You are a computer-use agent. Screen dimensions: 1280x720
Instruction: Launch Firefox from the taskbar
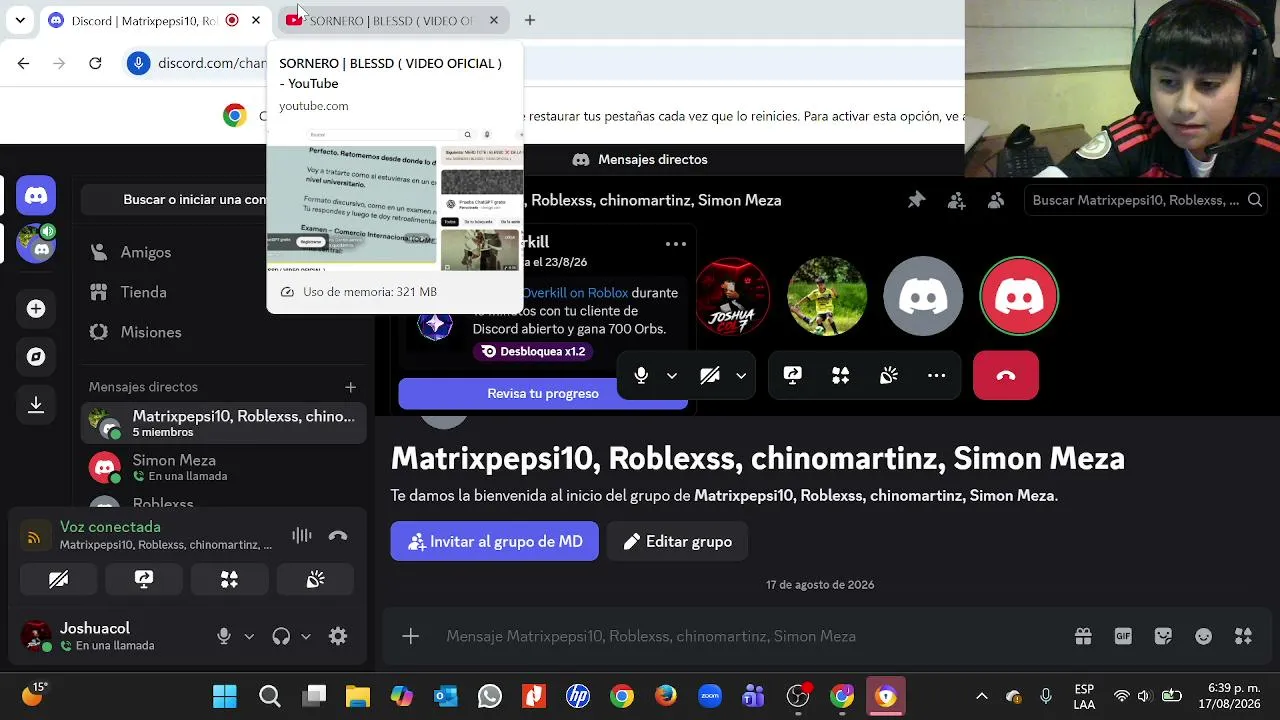pos(666,696)
